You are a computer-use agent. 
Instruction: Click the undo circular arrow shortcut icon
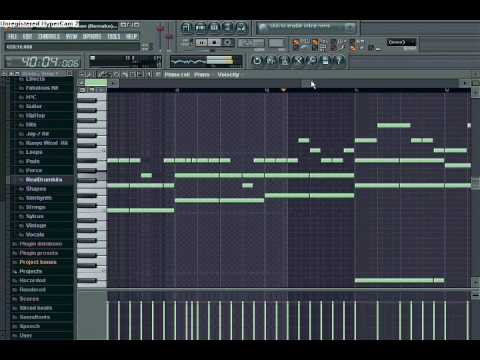(x=257, y=60)
